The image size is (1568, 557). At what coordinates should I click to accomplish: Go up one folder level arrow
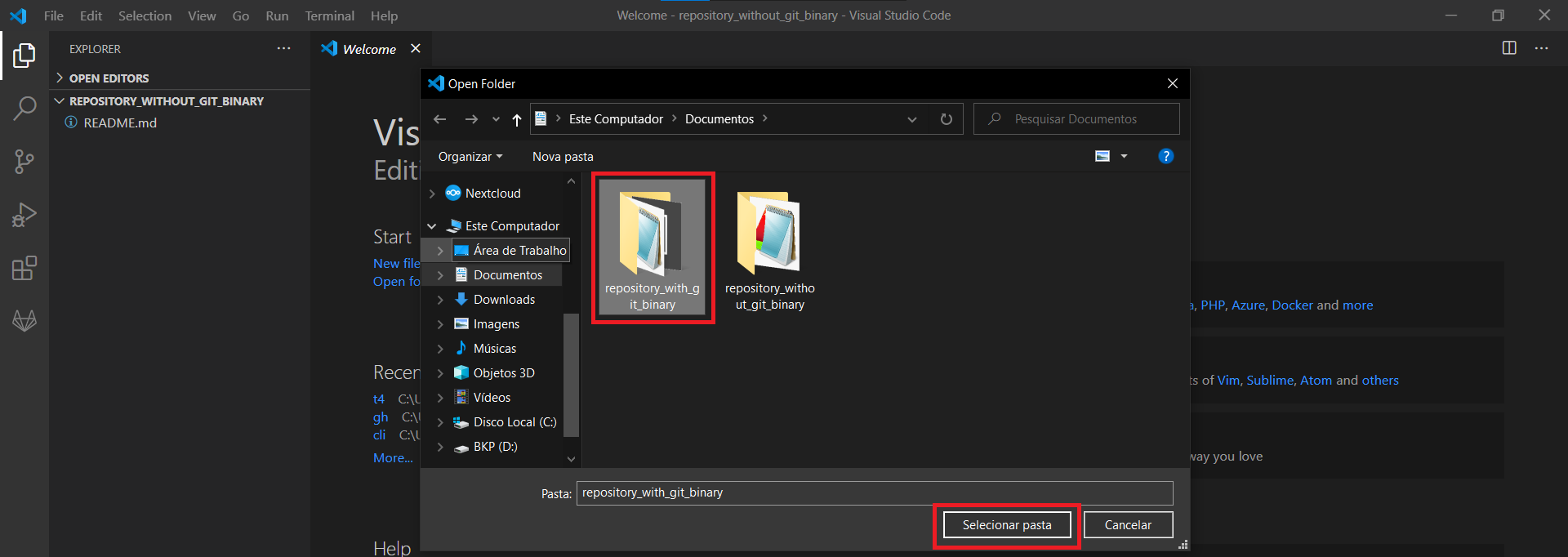coord(516,120)
